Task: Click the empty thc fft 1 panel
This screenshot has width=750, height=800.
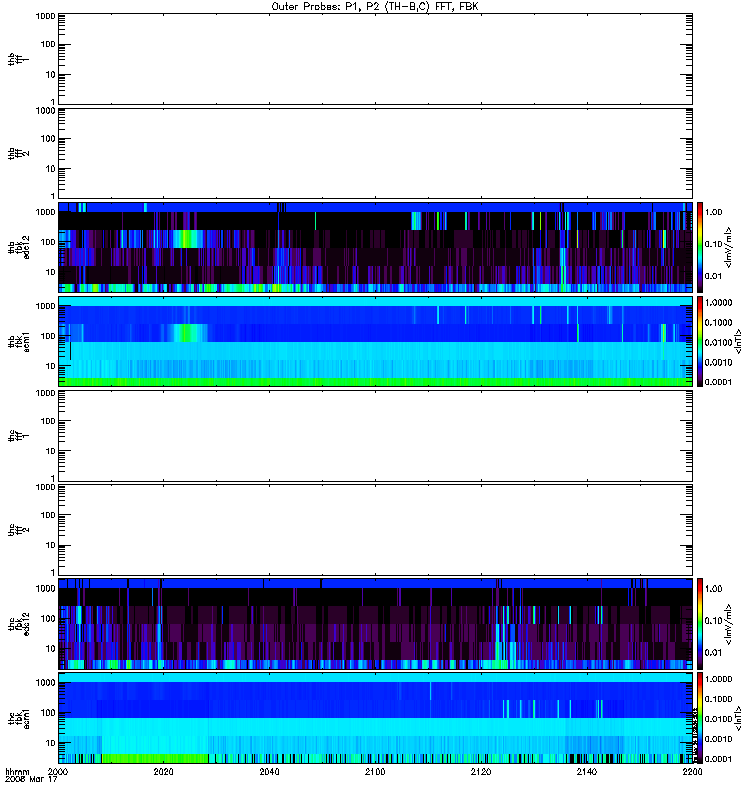Action: [375, 436]
